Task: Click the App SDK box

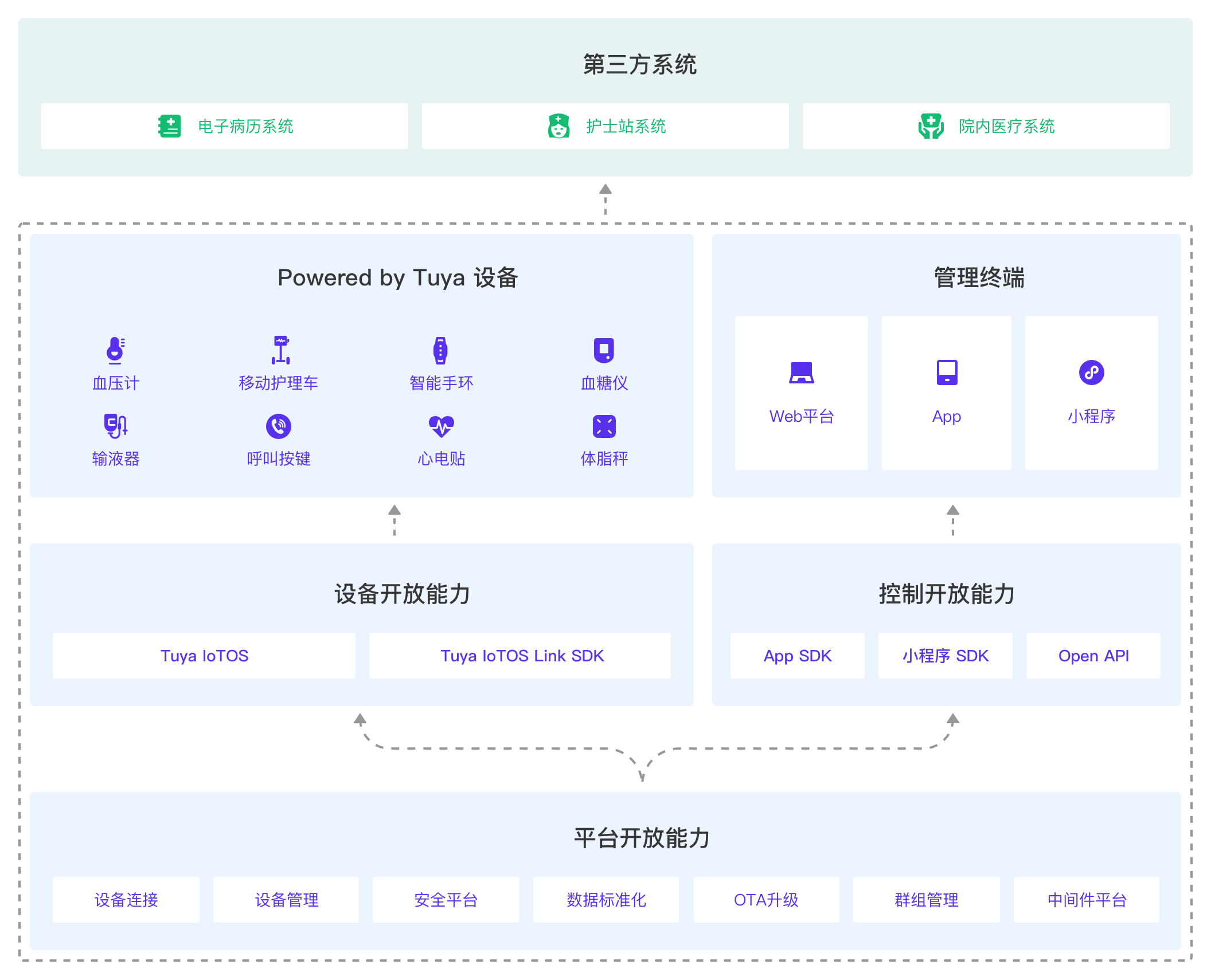Action: (798, 656)
